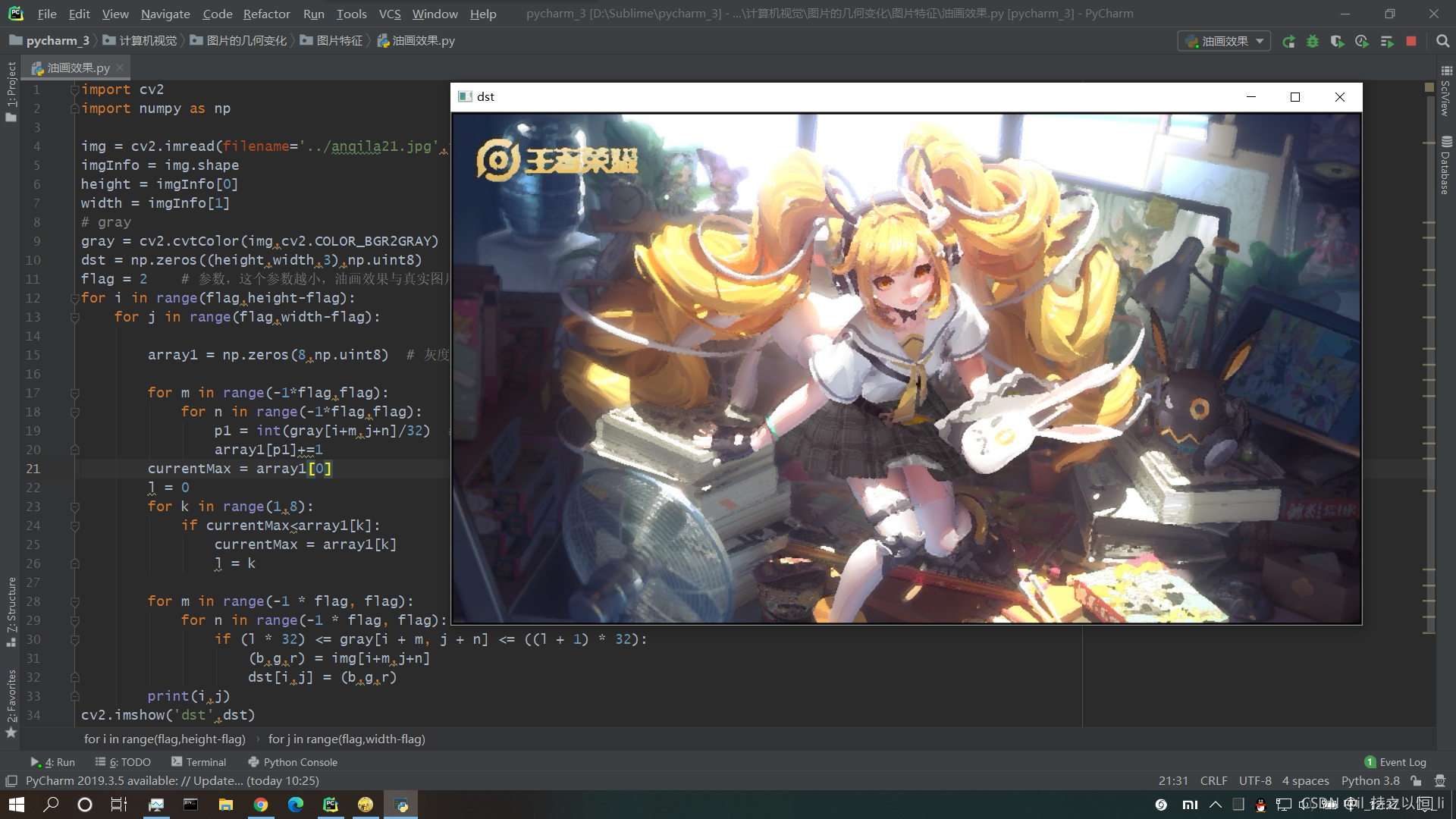Run with Coverage shield icon
Image resolution: width=1456 pixels, height=819 pixels.
1337,42
